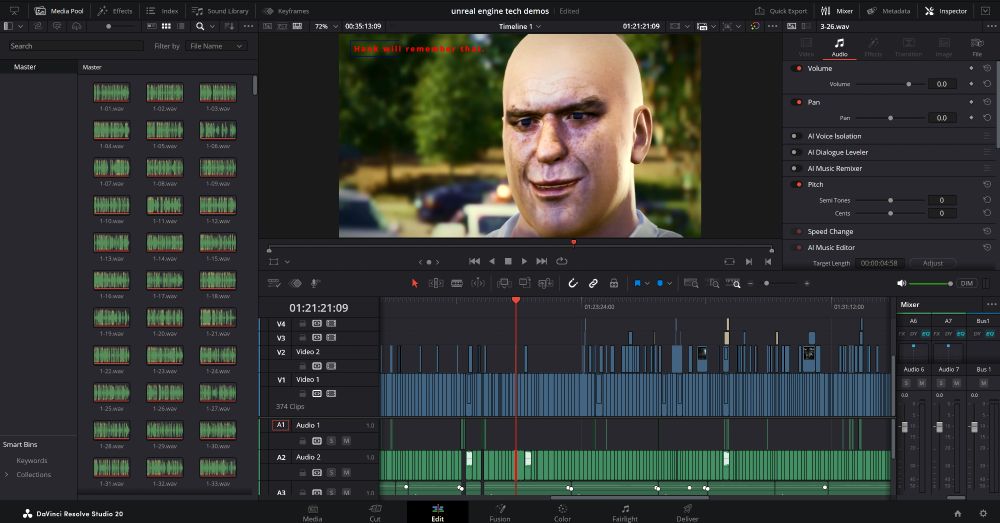
Task: Enable AI Dialogue Leveler
Action: tap(795, 152)
